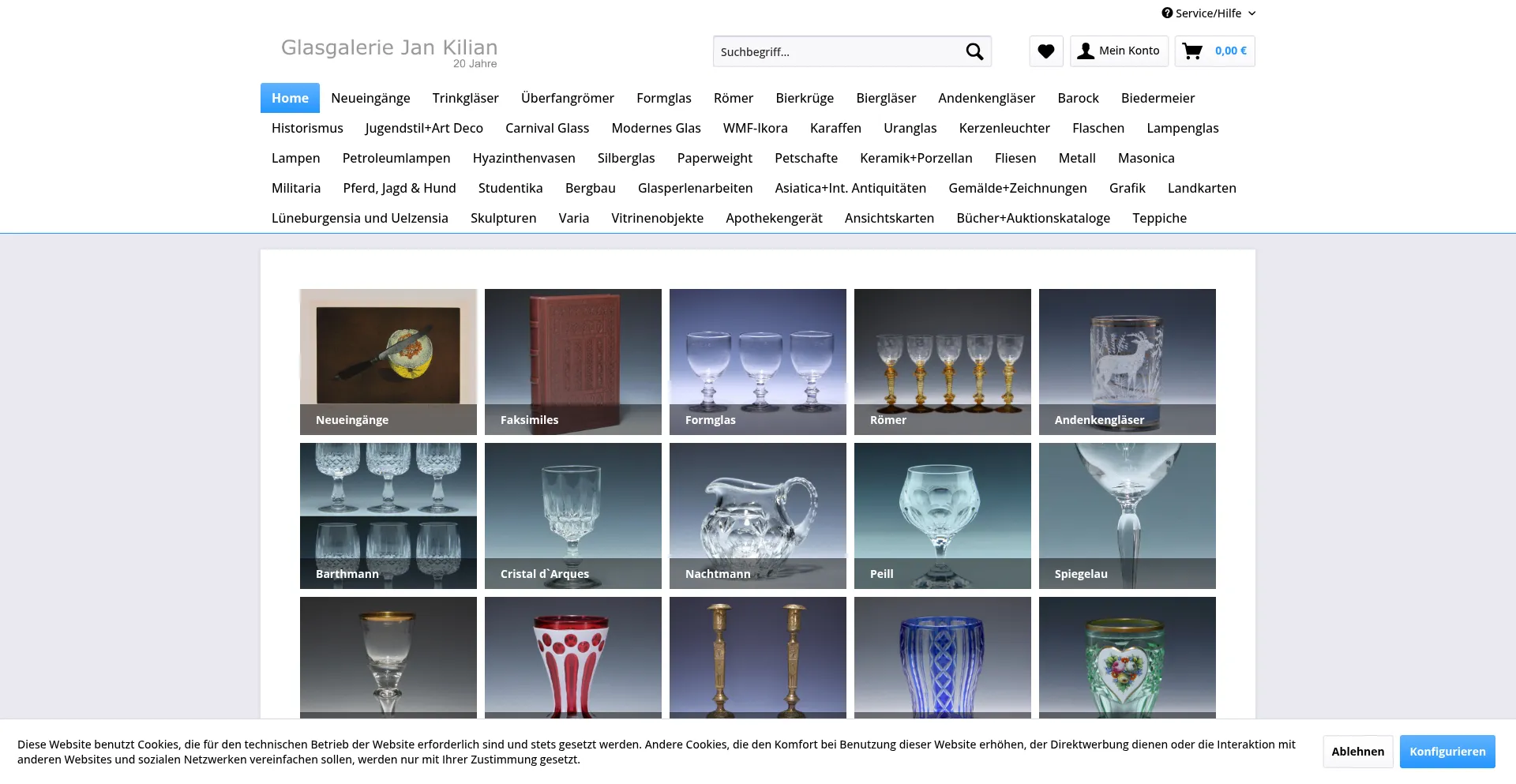Select Lampenglas in navigation
Image resolution: width=1516 pixels, height=784 pixels.
click(1182, 128)
